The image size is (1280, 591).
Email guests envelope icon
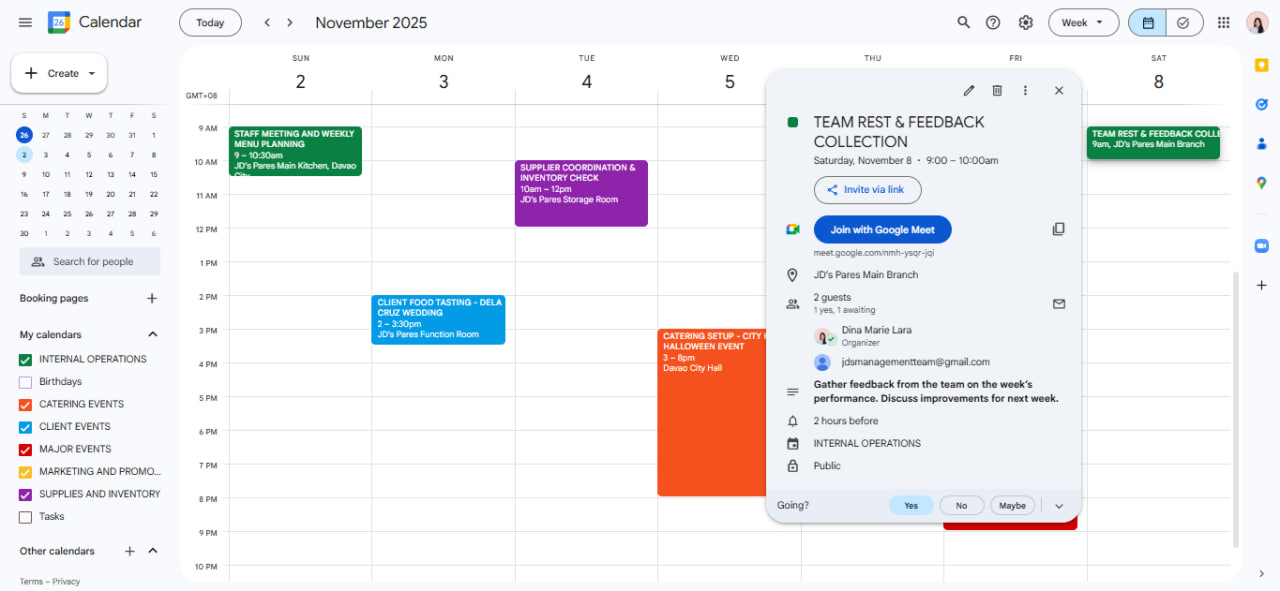[1059, 304]
